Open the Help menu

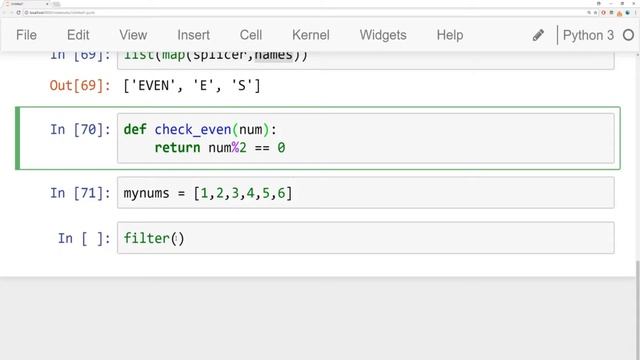point(450,35)
